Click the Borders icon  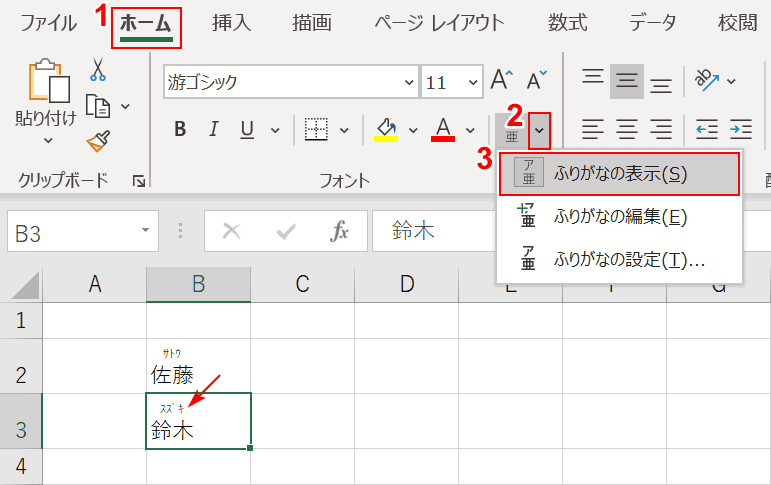point(316,130)
